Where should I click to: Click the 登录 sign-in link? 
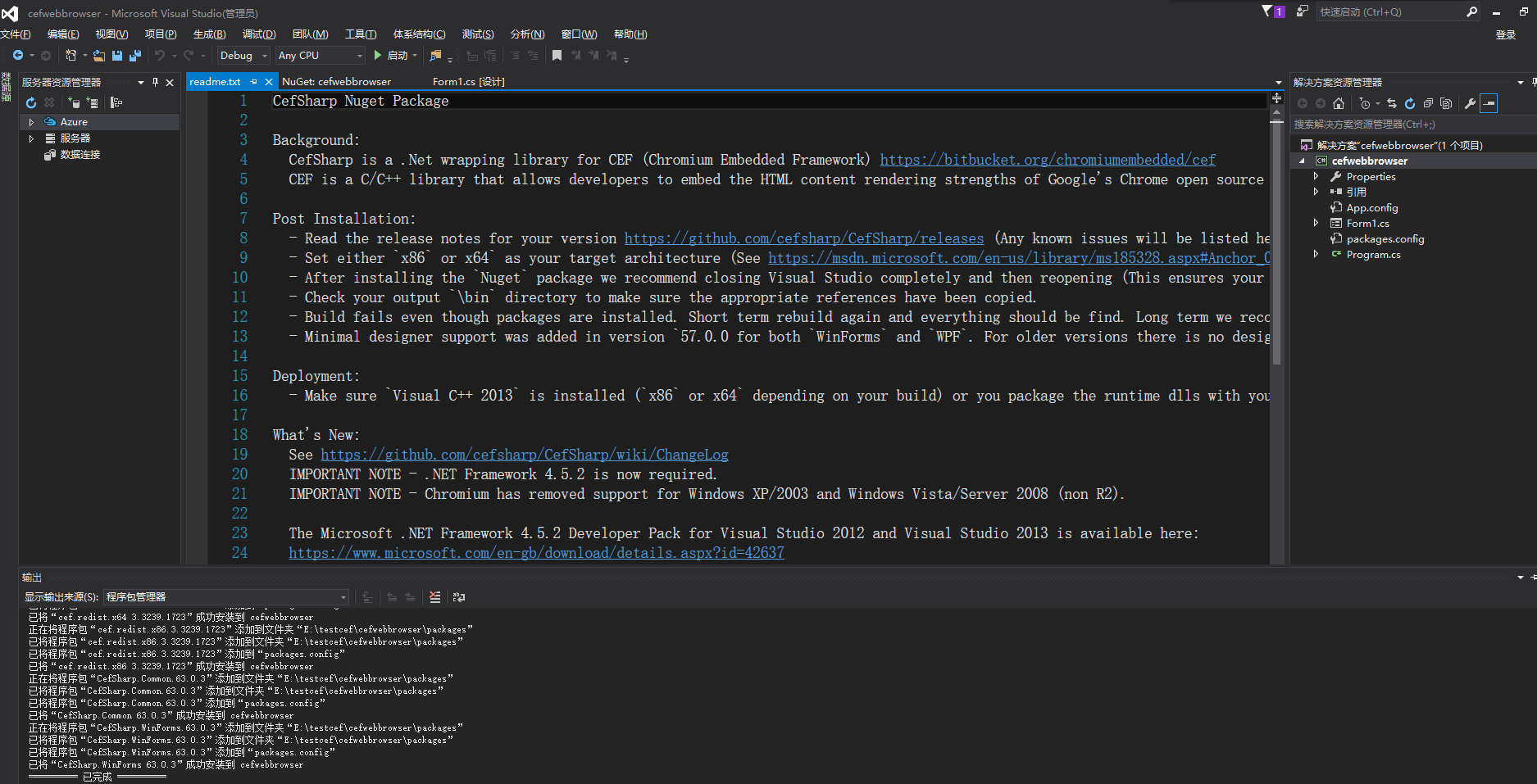pyautogui.click(x=1506, y=34)
